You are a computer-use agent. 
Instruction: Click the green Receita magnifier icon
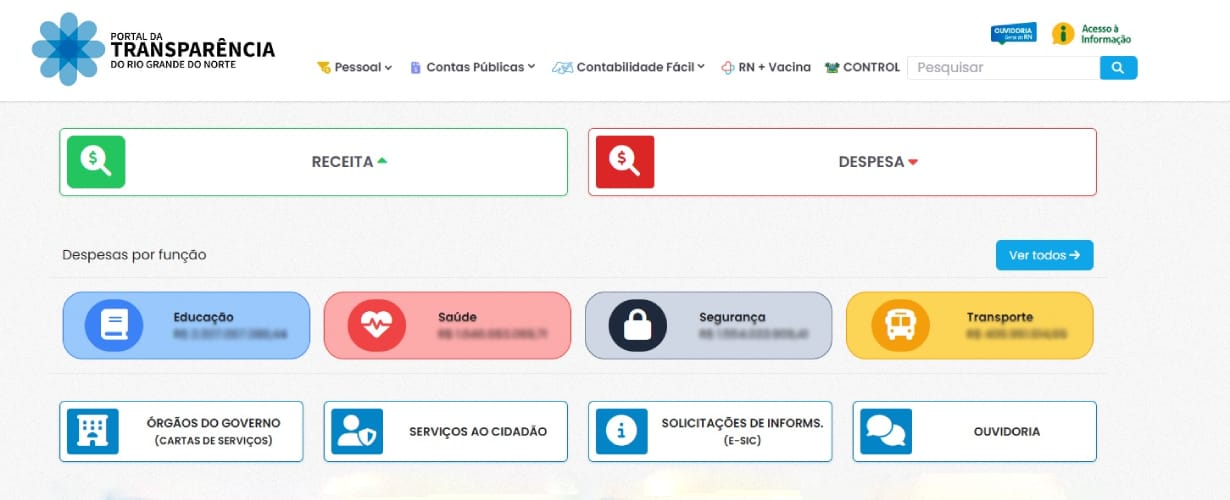[96, 162]
